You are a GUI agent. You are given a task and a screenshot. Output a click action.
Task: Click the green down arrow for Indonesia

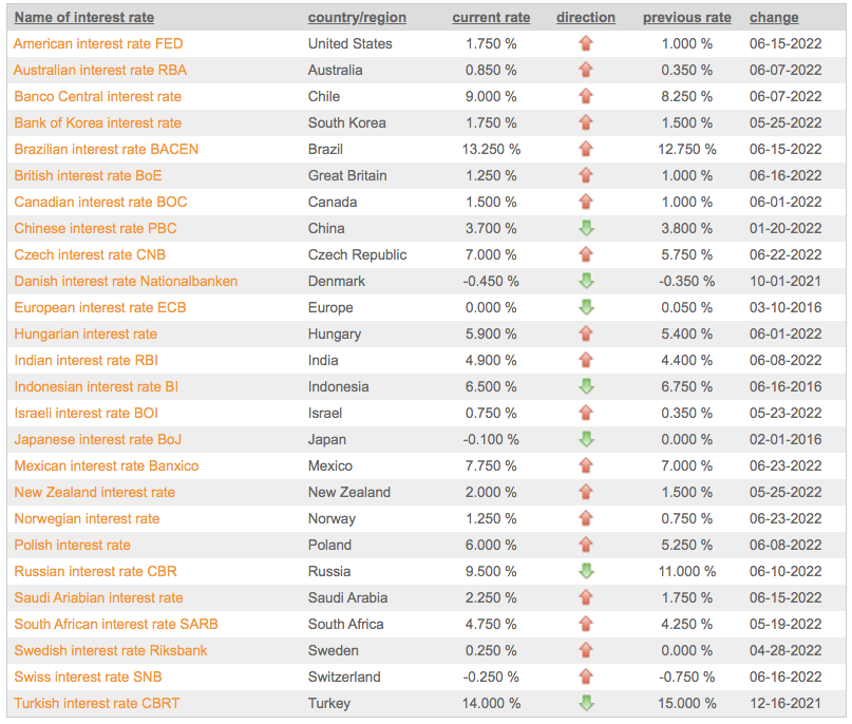click(586, 386)
